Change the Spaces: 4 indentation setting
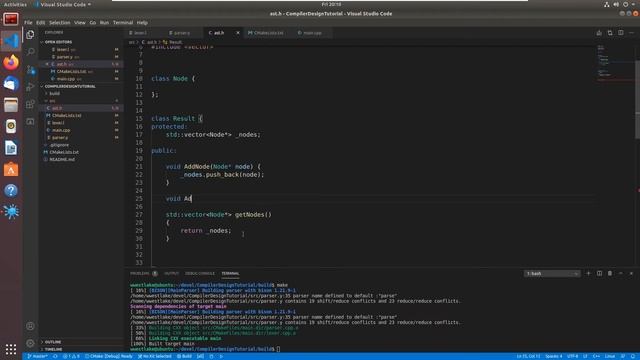This screenshot has height=360, width=640. 553,356
